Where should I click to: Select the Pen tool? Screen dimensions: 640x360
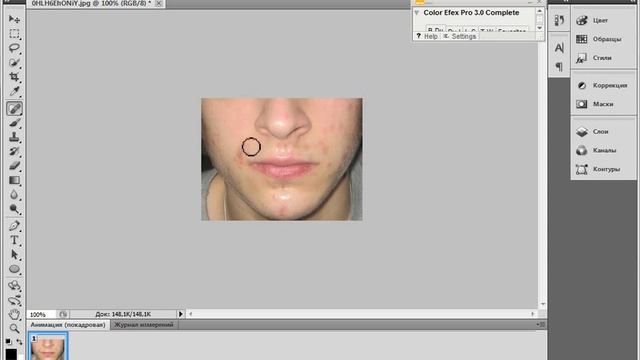coord(14,226)
